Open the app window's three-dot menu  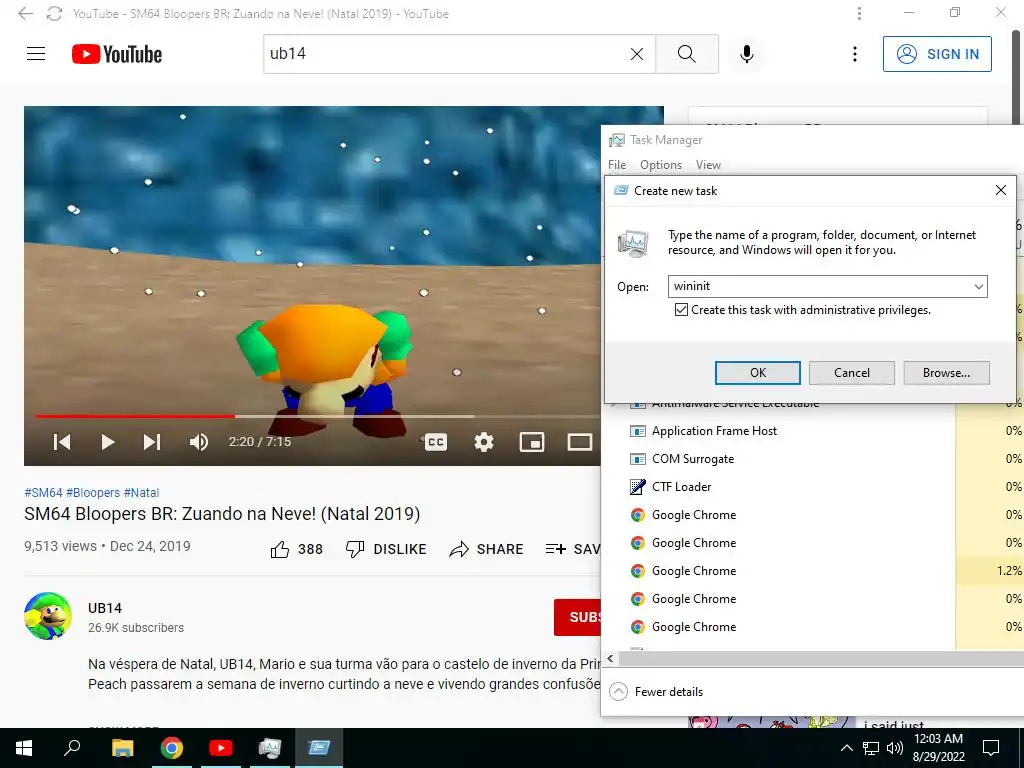coord(859,13)
